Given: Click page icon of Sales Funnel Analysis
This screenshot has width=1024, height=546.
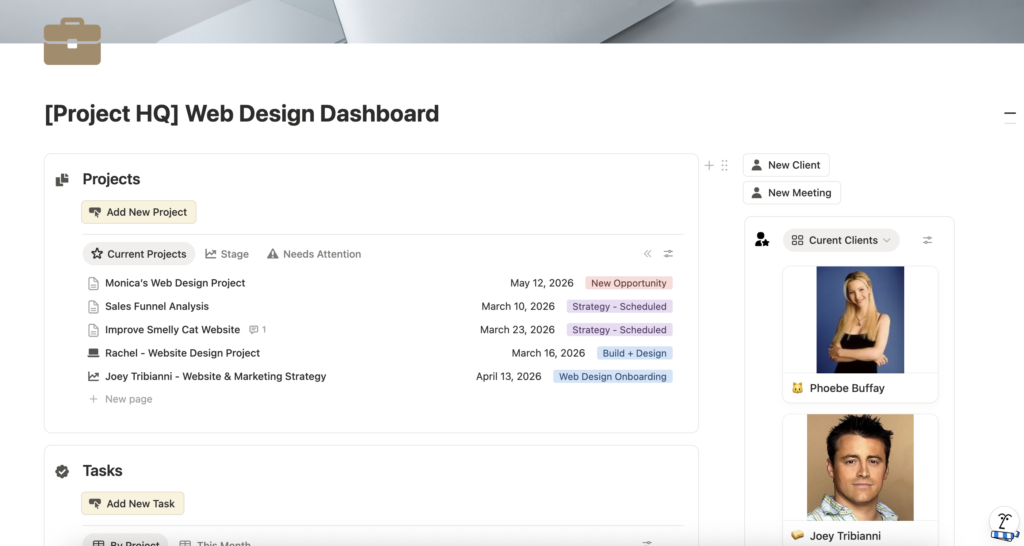Looking at the screenshot, I should coord(93,306).
